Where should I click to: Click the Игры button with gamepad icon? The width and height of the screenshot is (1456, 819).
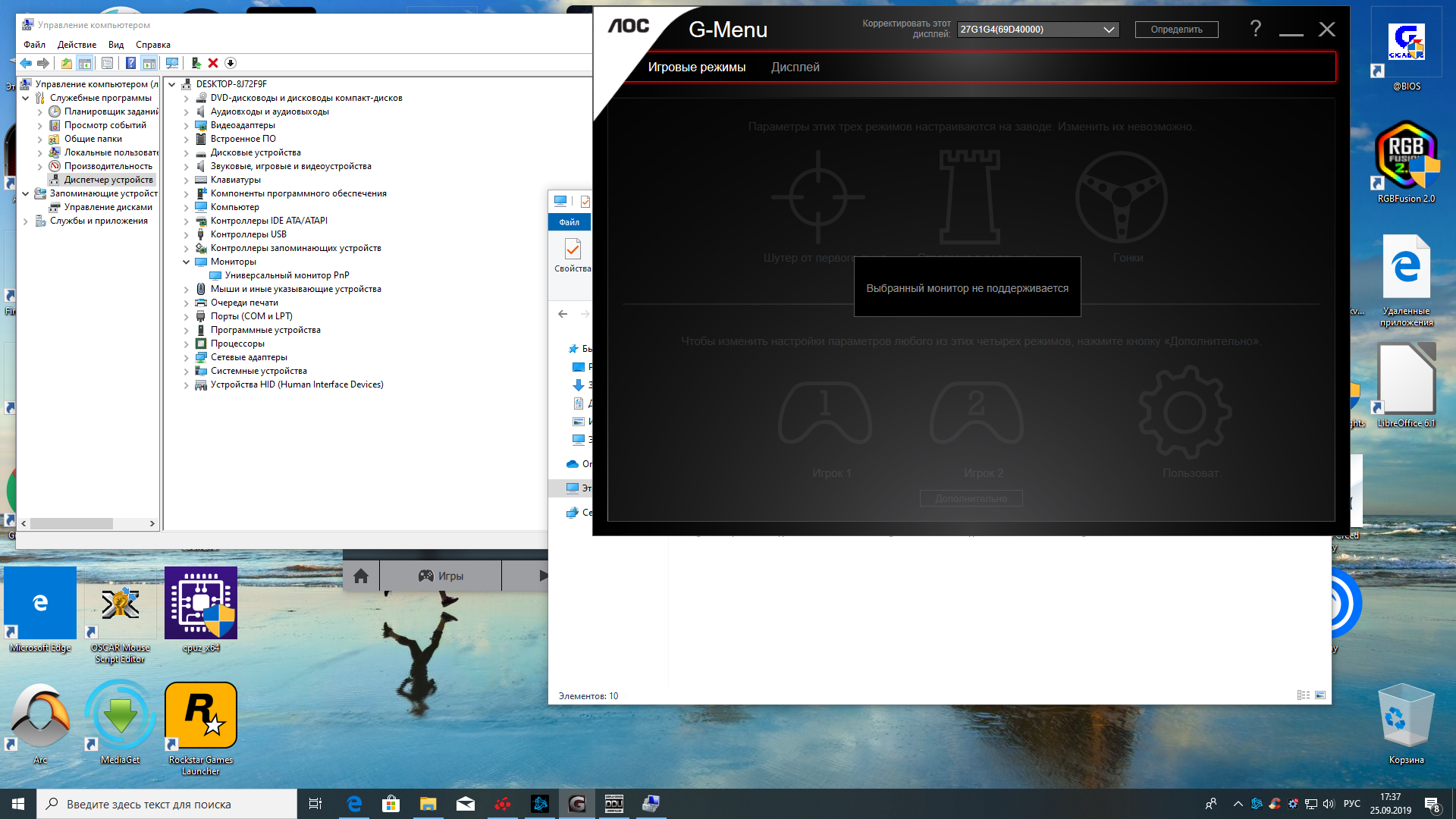441,576
